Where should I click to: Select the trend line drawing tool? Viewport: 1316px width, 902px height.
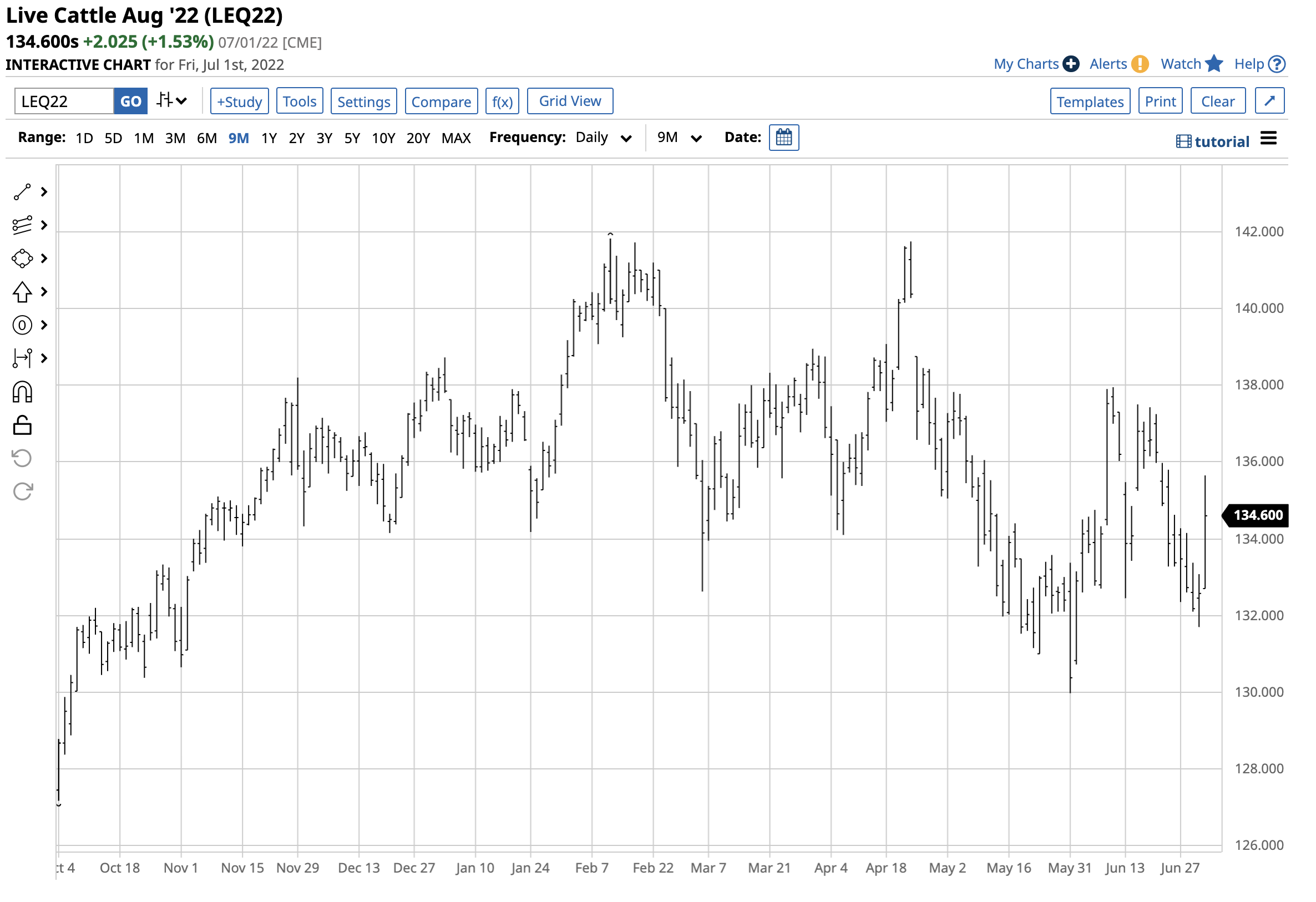tap(22, 192)
